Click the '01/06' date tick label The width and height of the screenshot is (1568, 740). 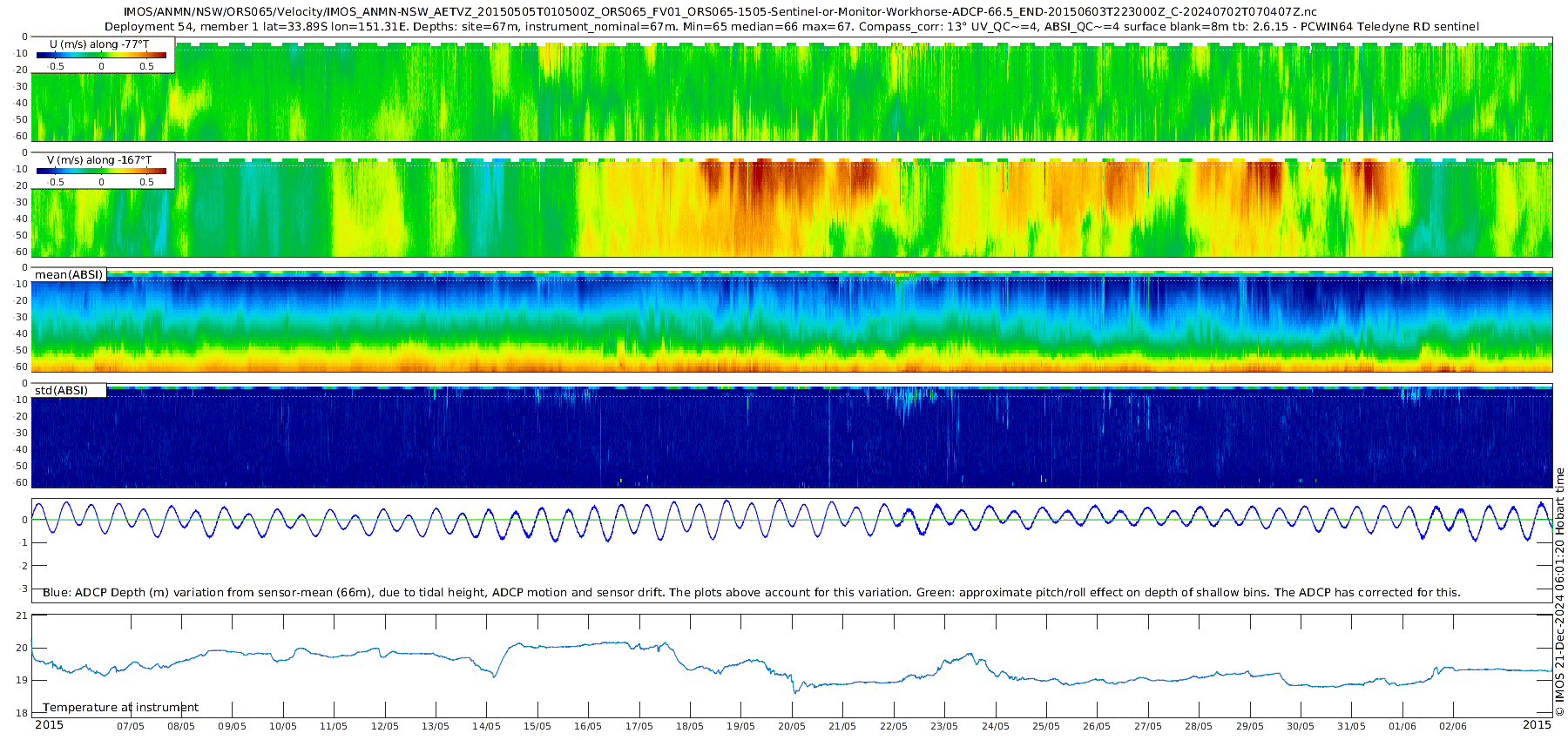point(1402,726)
